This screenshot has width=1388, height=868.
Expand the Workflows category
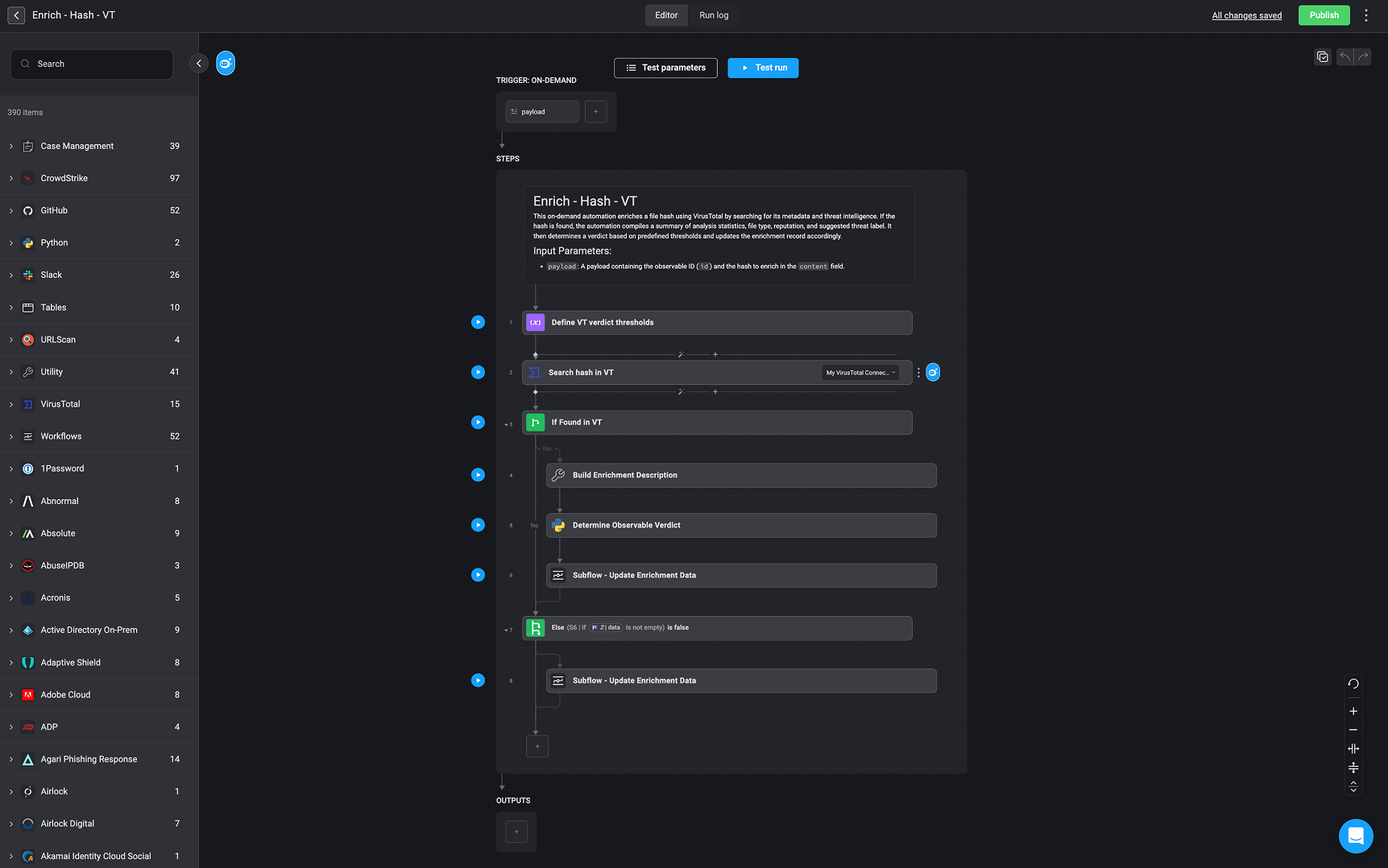pos(11,436)
